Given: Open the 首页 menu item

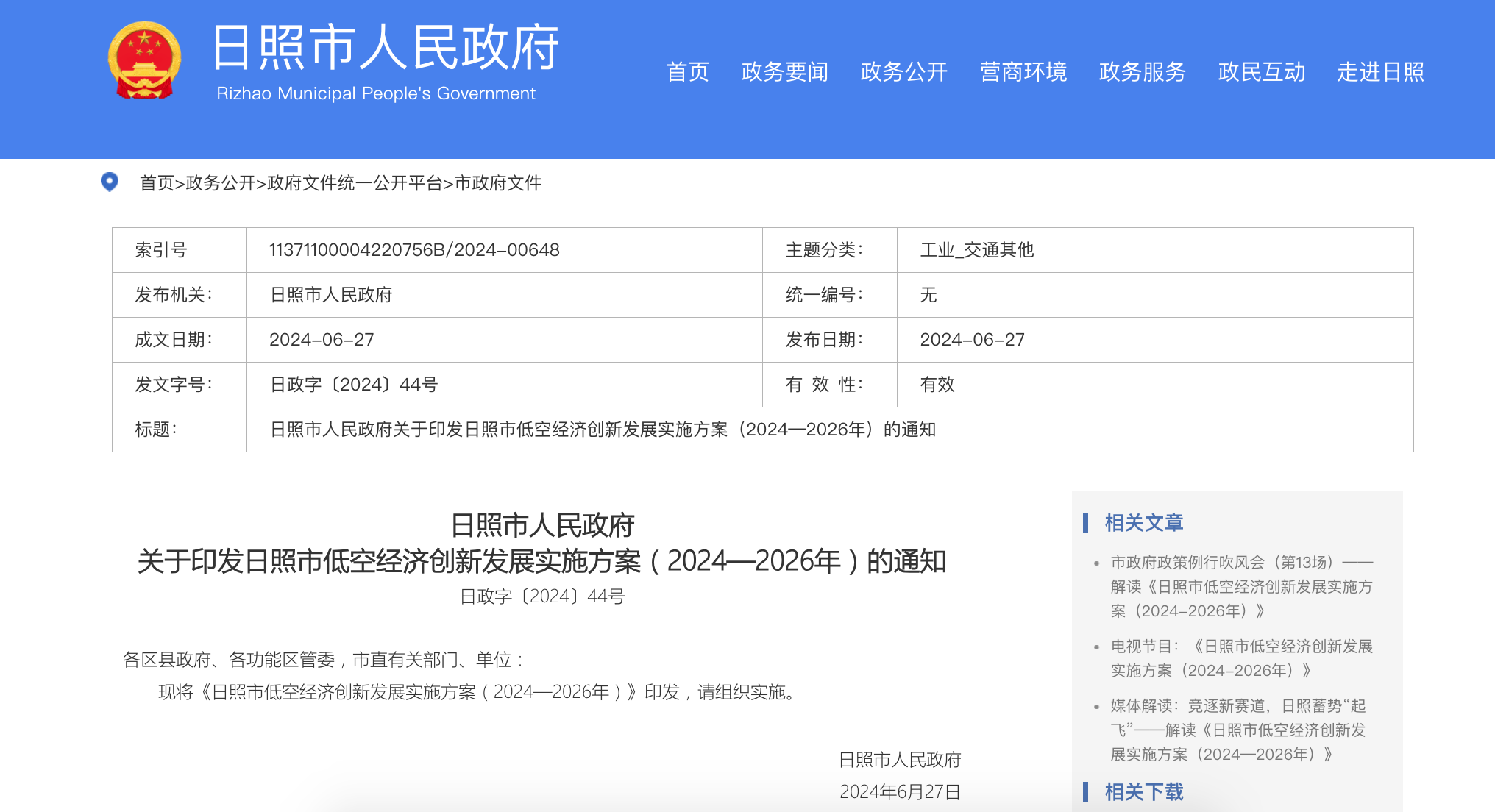Looking at the screenshot, I should click(x=687, y=72).
